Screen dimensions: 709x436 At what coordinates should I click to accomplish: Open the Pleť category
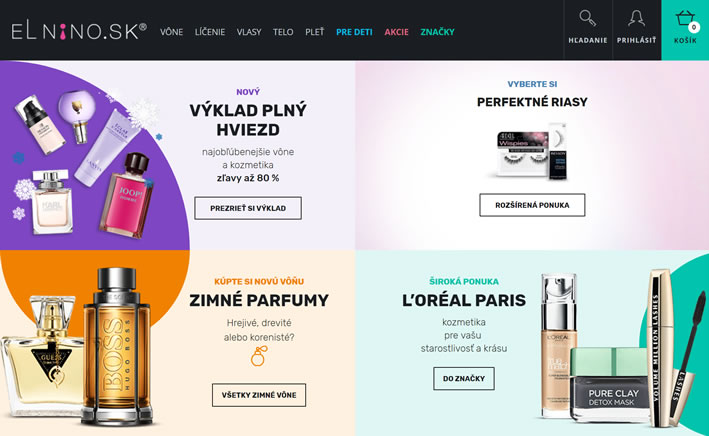315,32
